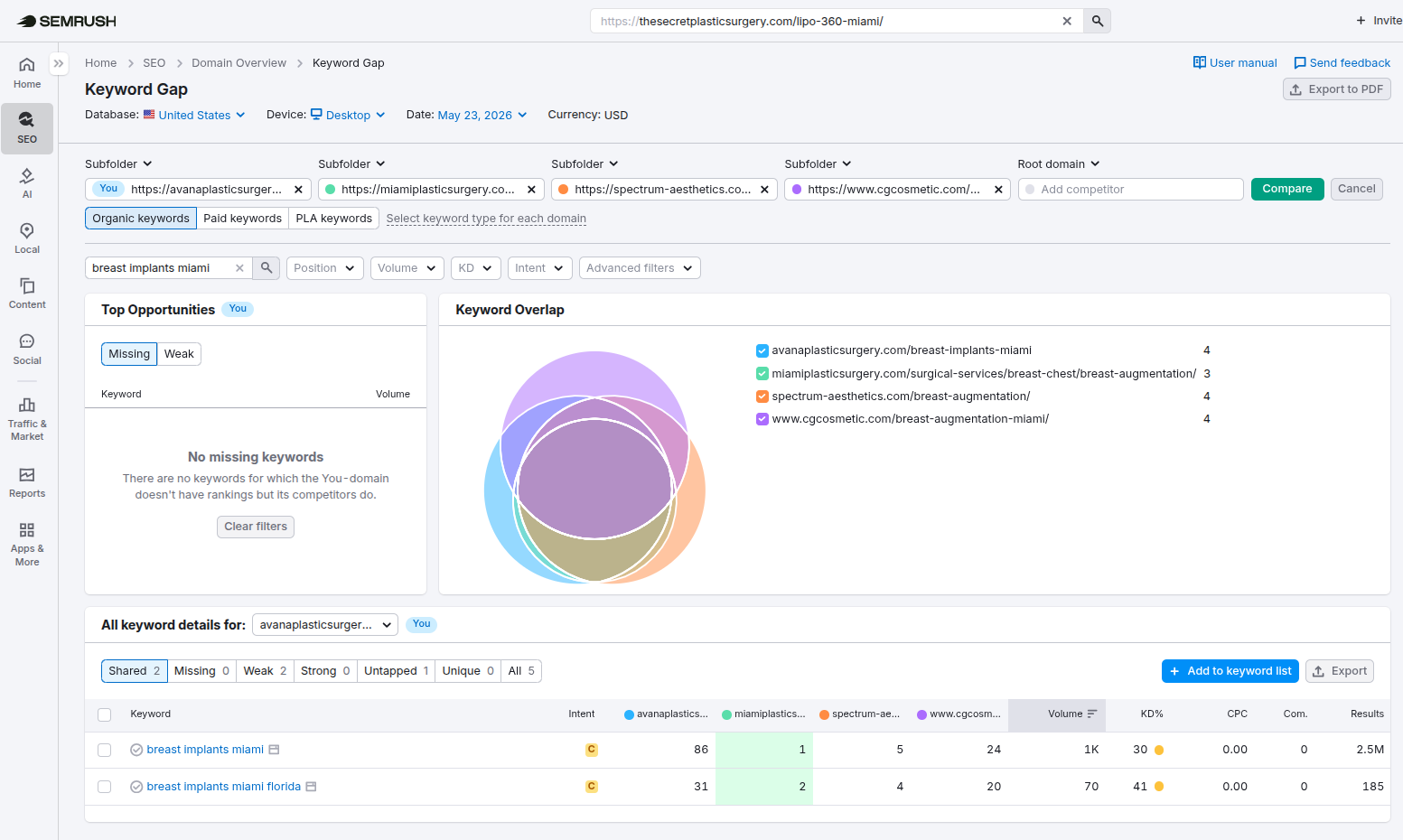Open the Home sidebar icon
Screen dimensions: 1403x840
[x=27, y=73]
